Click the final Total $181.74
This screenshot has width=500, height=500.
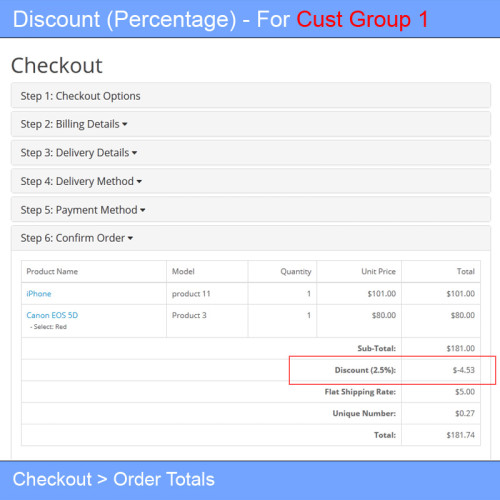[461, 435]
